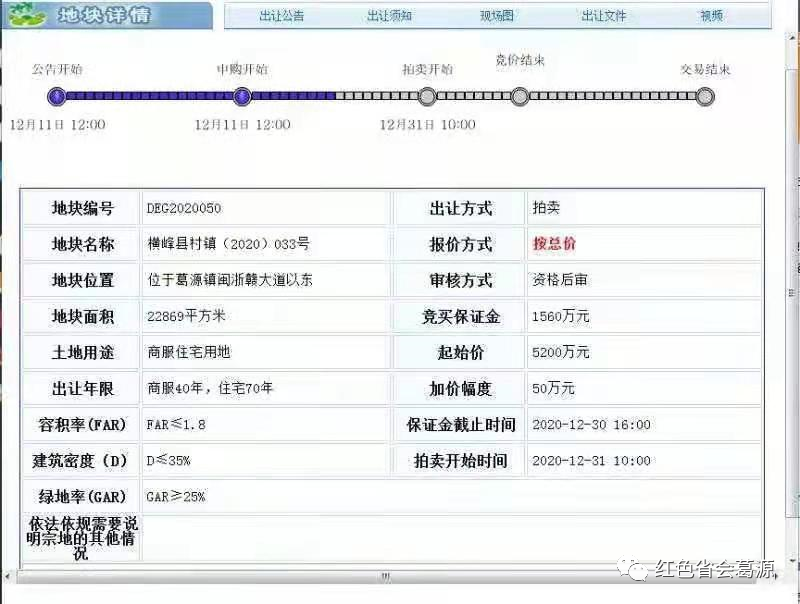Click transfer method value 拍卖
This screenshot has height=604, width=800.
546,208
